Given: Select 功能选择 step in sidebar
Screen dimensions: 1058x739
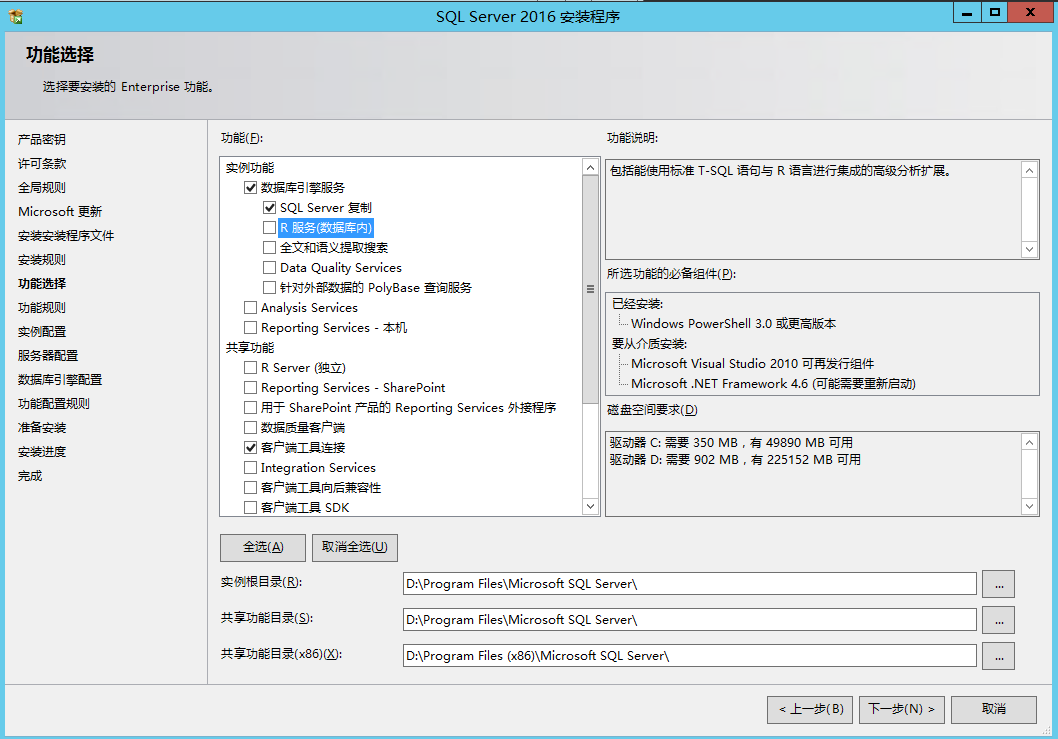Looking at the screenshot, I should click(x=42, y=283).
